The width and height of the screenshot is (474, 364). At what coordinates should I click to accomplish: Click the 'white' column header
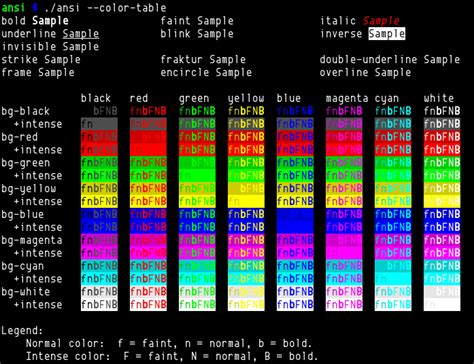point(439,98)
